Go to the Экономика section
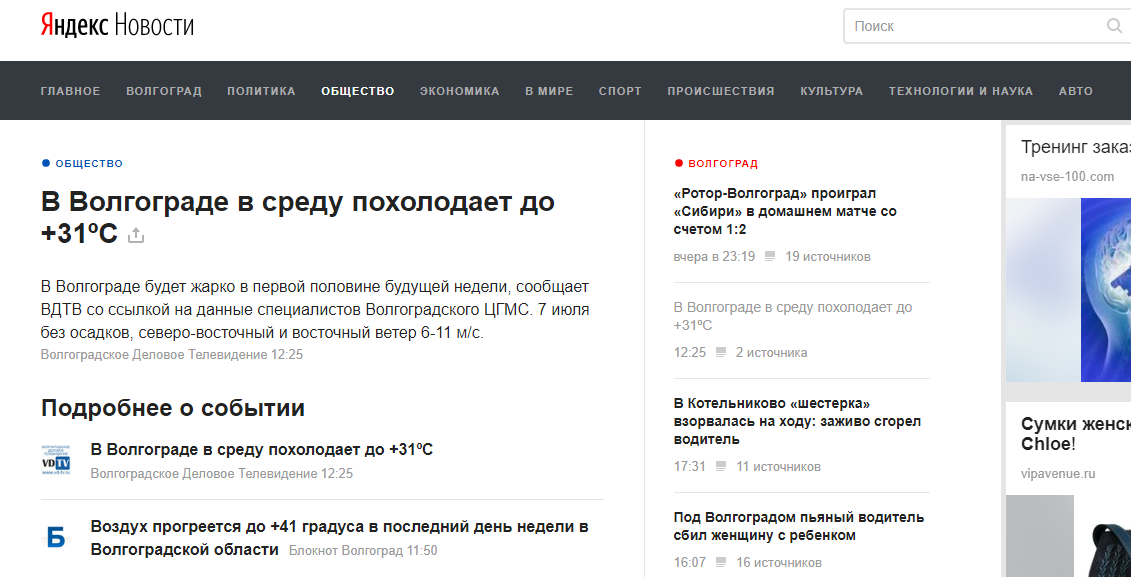Image resolution: width=1131 pixels, height=577 pixels. [459, 91]
